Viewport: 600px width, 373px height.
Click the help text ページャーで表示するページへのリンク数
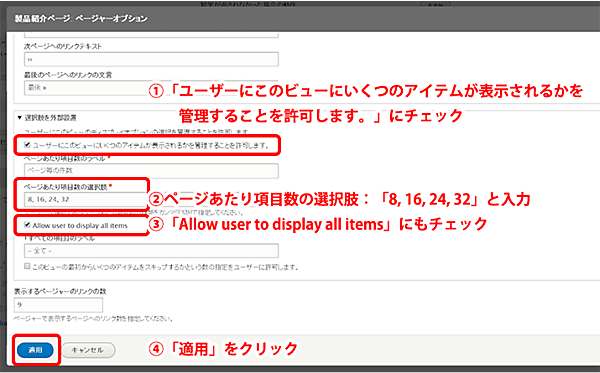(93, 318)
